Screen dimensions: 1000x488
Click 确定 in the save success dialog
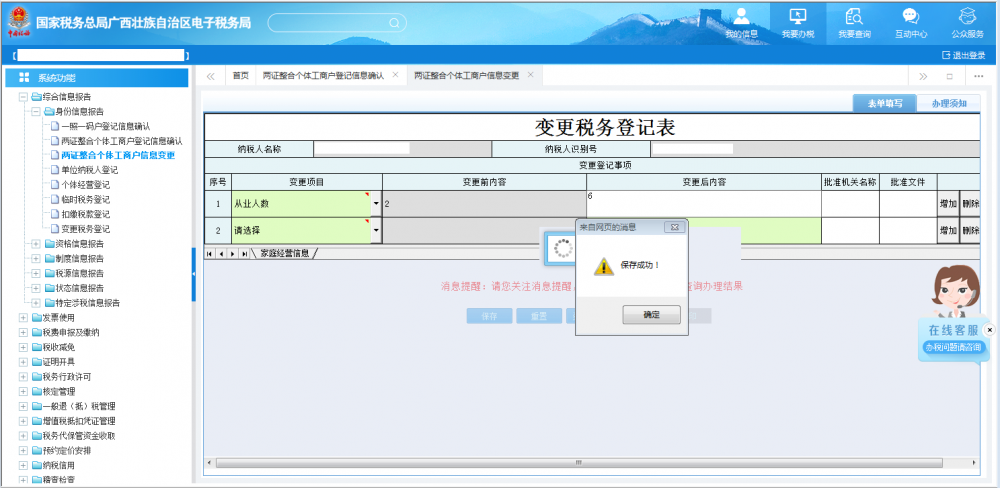(x=651, y=314)
